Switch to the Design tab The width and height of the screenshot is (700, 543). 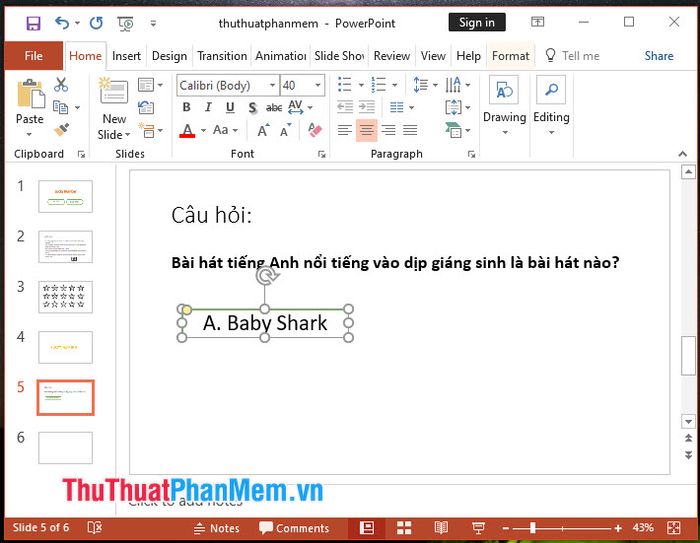[169, 56]
